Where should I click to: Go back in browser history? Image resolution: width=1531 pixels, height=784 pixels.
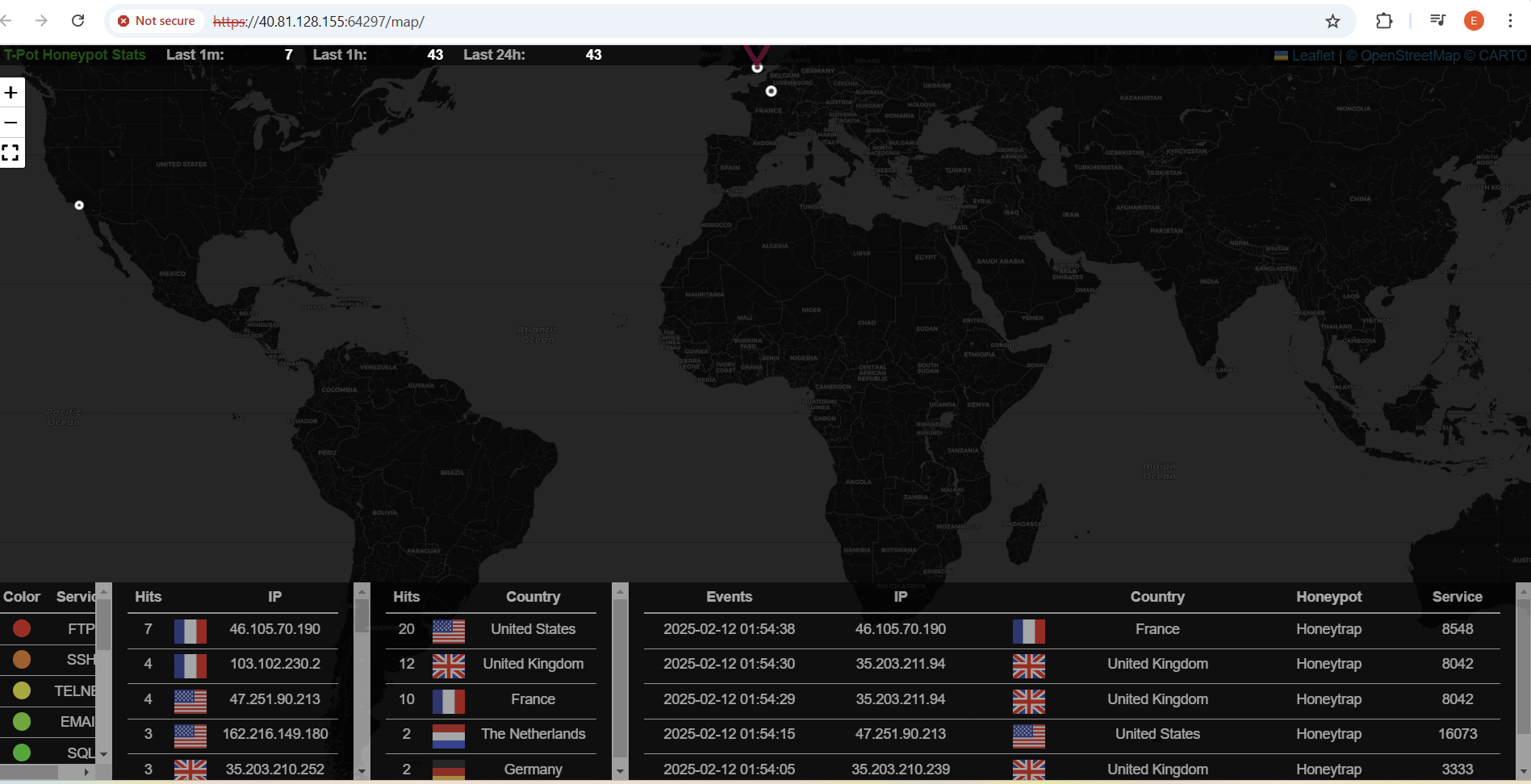coord(6,21)
